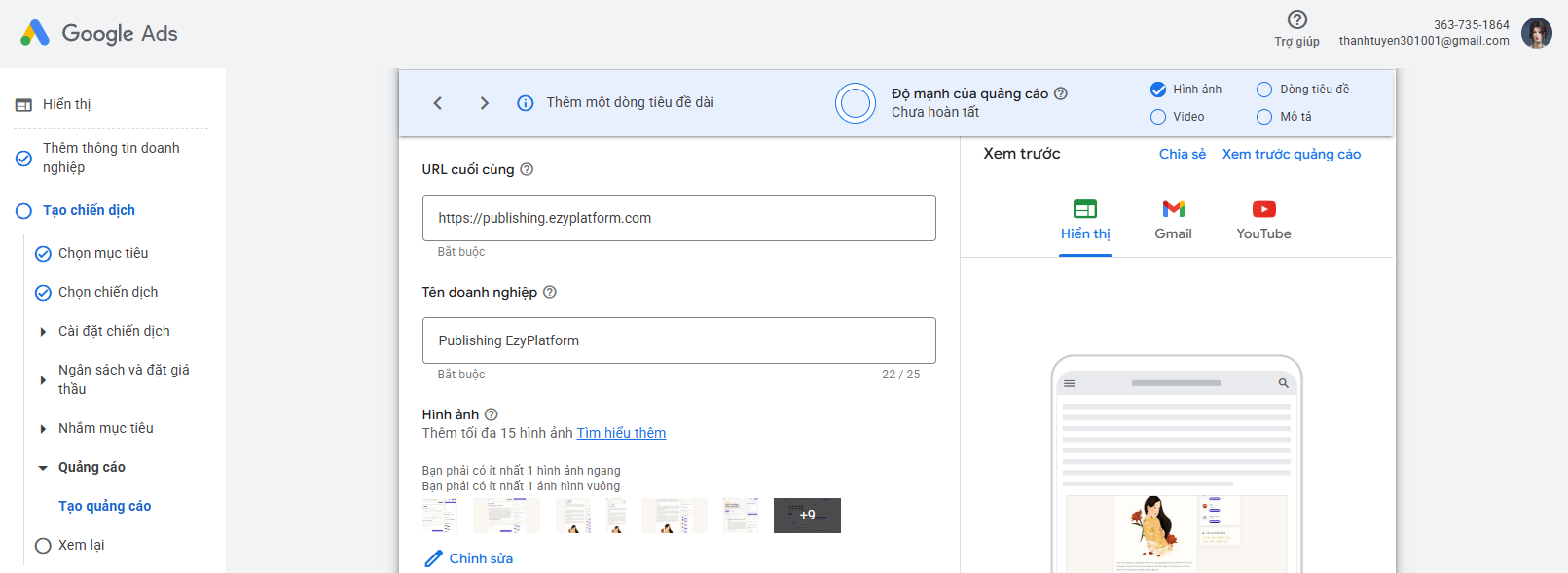Screen dimensions: 1568x573
Task: Open Tạo quảng cáo in sidebar
Action: click(104, 506)
